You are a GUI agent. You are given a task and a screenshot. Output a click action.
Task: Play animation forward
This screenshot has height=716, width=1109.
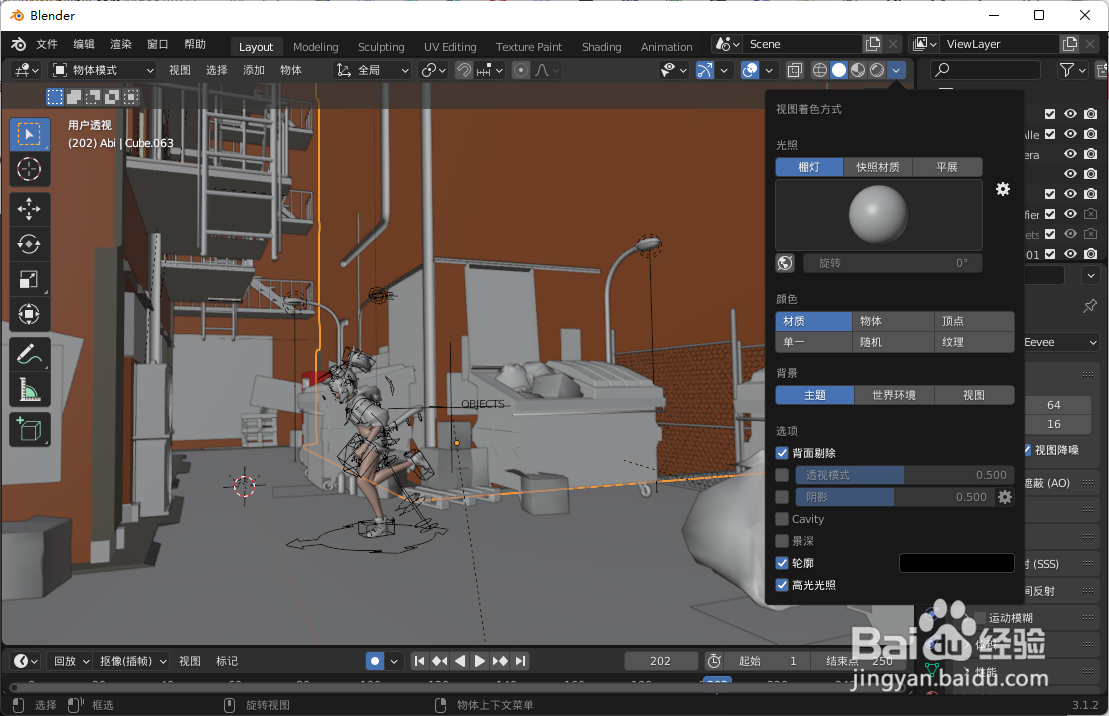pos(480,661)
